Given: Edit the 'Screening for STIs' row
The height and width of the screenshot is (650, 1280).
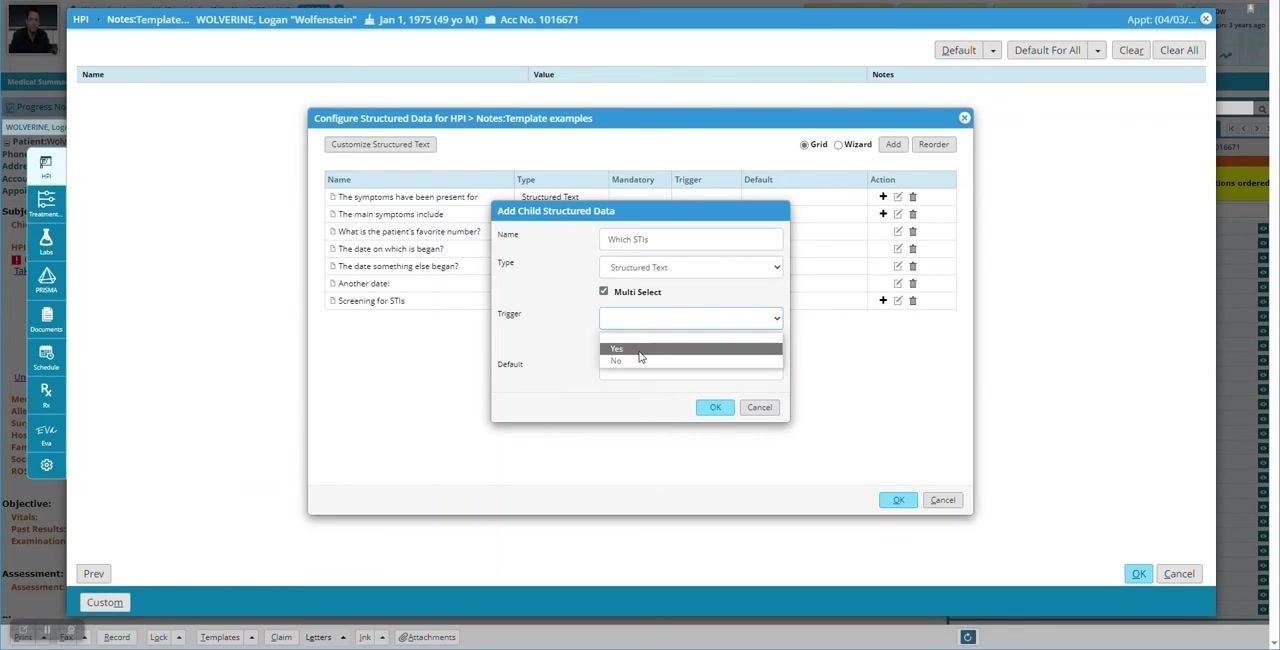Looking at the screenshot, I should (x=898, y=301).
